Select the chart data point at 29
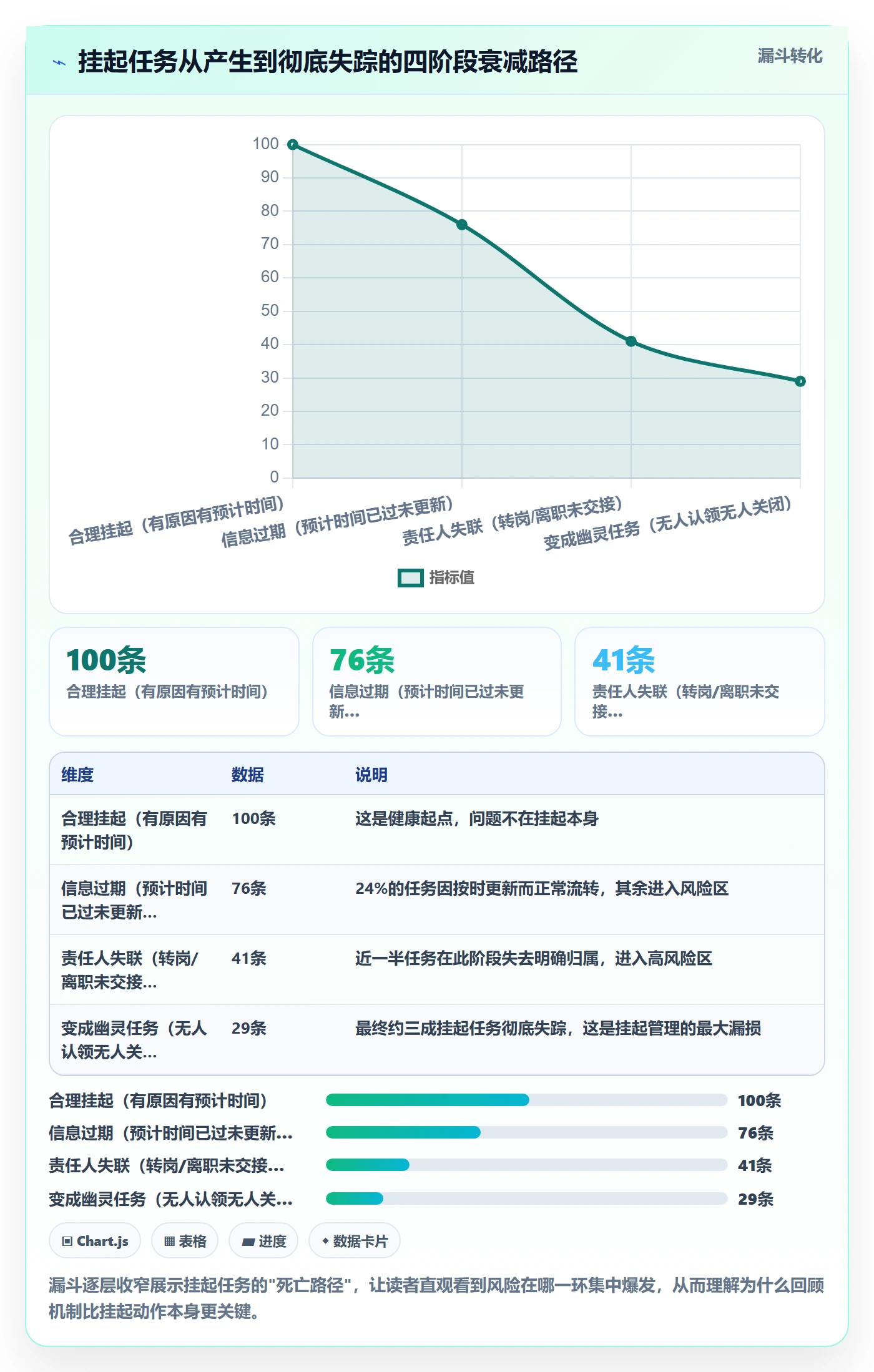 coord(800,381)
